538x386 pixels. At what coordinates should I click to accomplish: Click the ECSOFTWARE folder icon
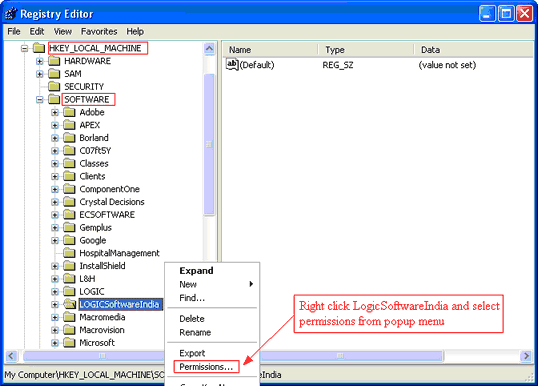(69, 215)
